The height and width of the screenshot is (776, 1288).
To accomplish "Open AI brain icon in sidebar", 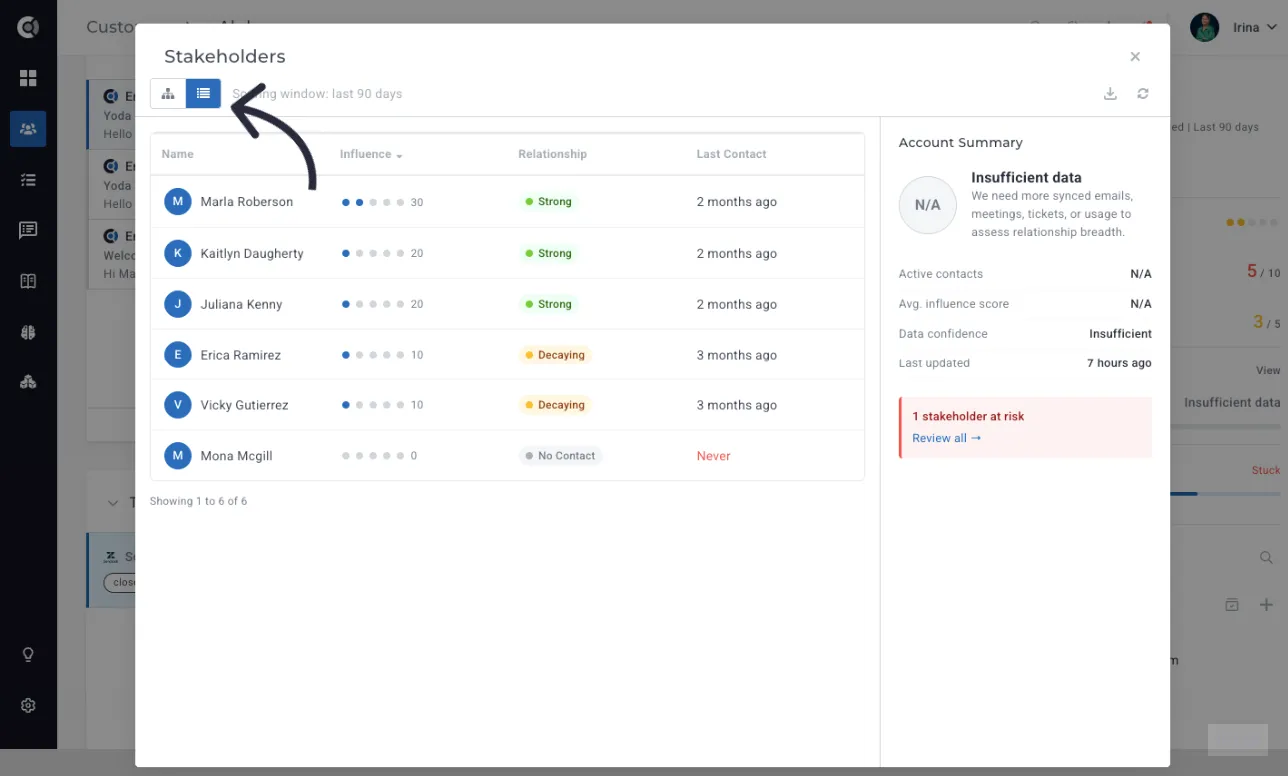I will click(x=28, y=332).
